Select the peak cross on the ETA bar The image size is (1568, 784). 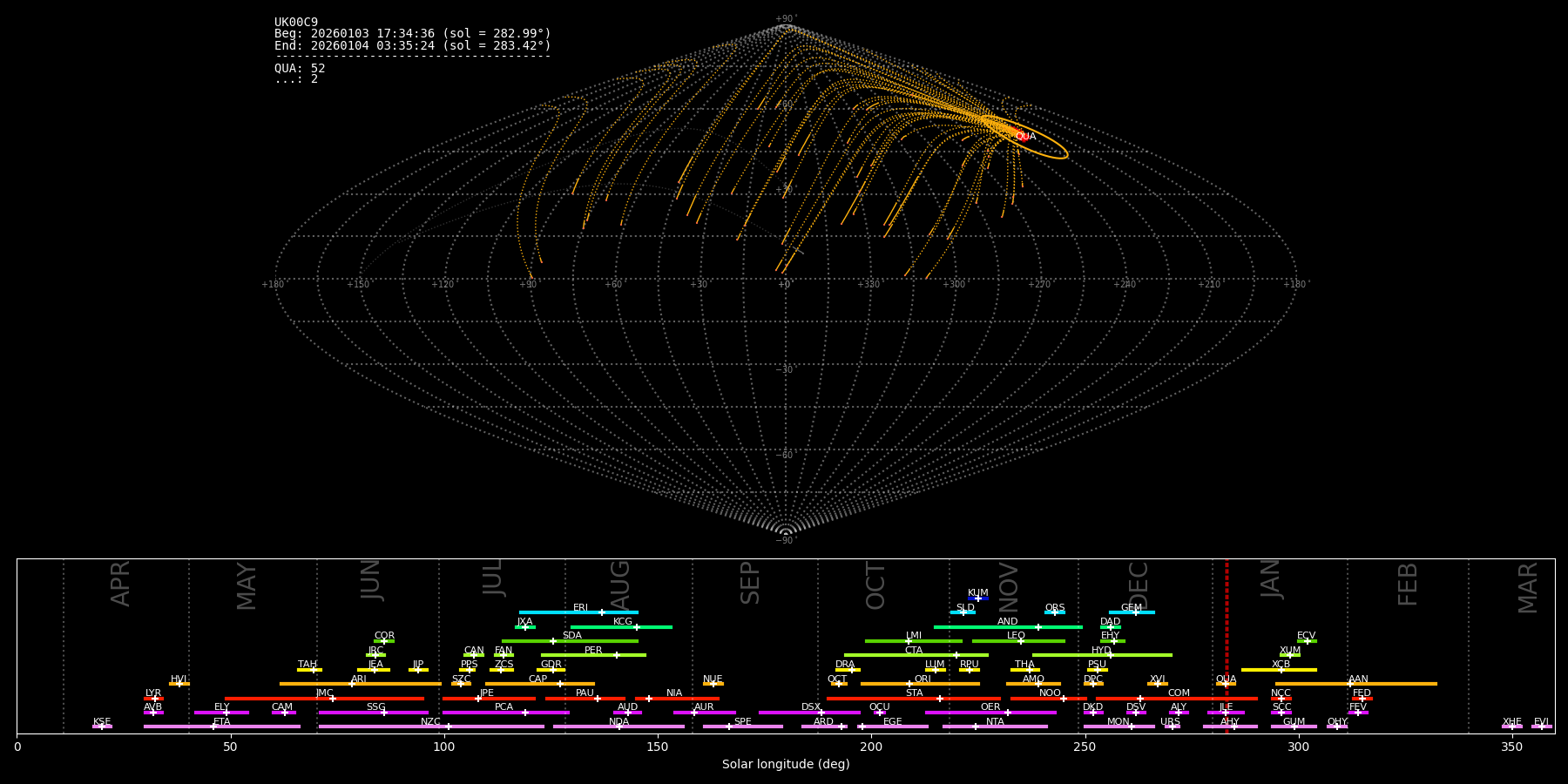pyautogui.click(x=213, y=727)
